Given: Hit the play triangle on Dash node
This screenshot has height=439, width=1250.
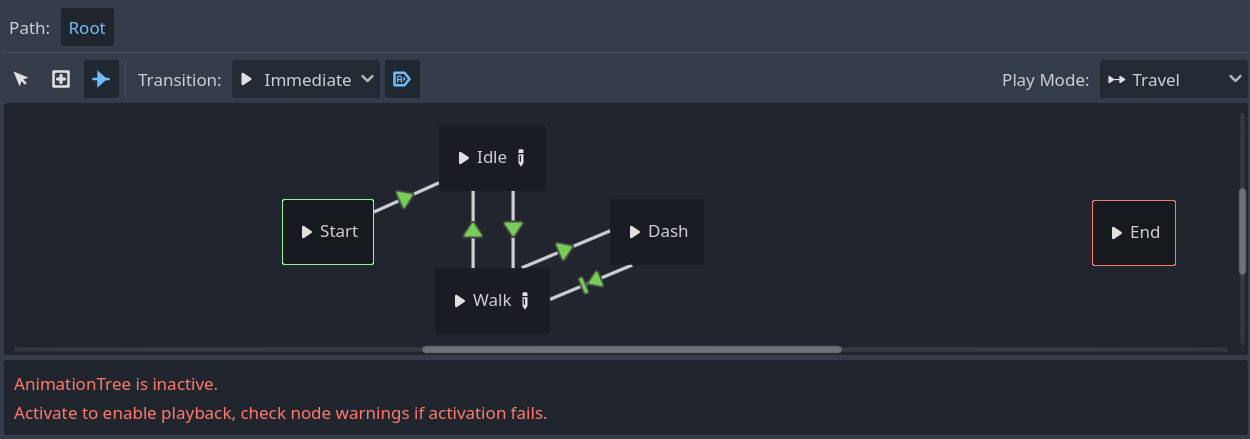Looking at the screenshot, I should click(635, 232).
